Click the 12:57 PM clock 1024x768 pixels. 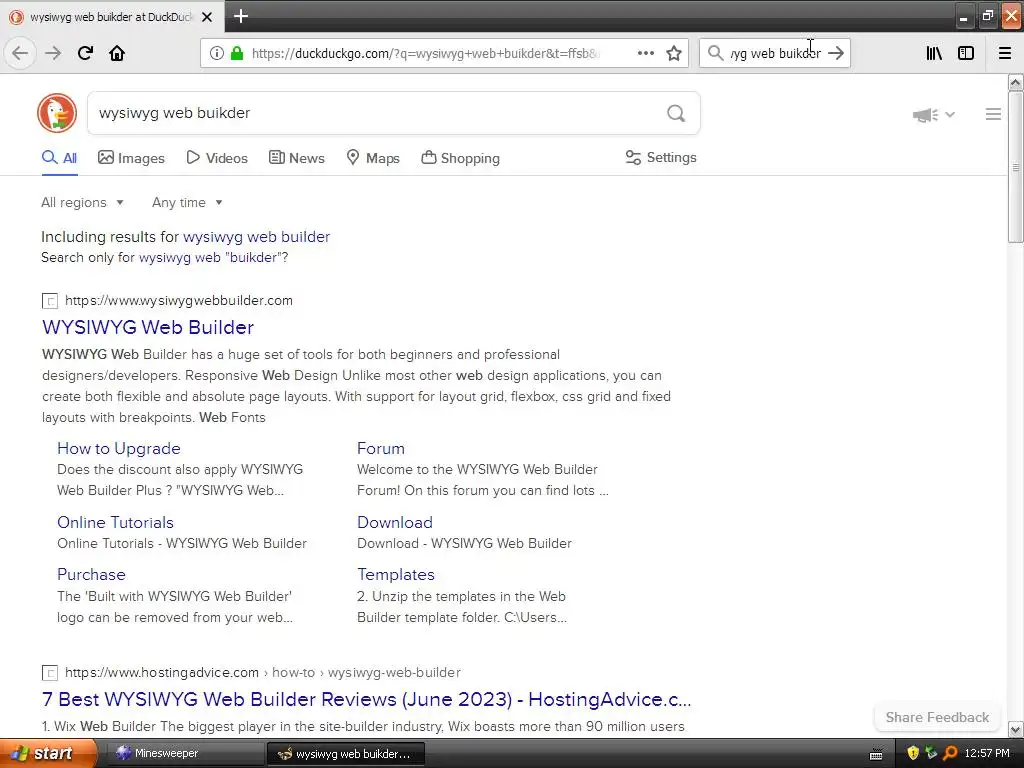987,753
